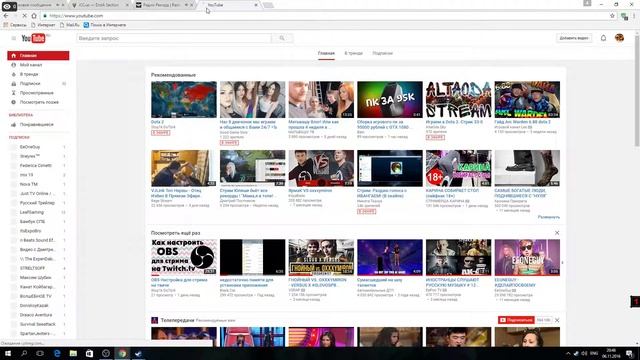
Task: Switch to Chrome on the taskbar
Action: (x=122, y=353)
